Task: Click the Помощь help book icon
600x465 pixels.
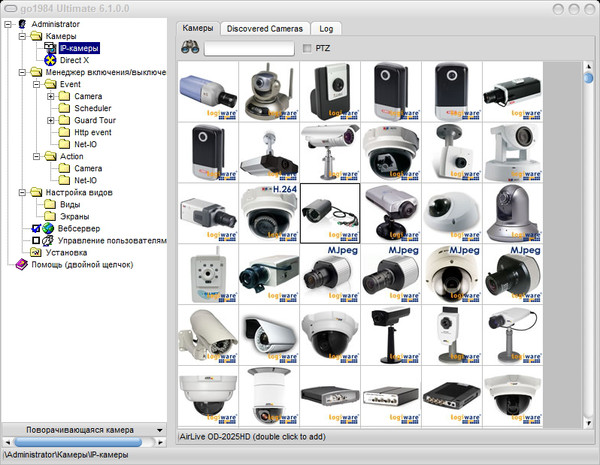Action: click(x=21, y=264)
